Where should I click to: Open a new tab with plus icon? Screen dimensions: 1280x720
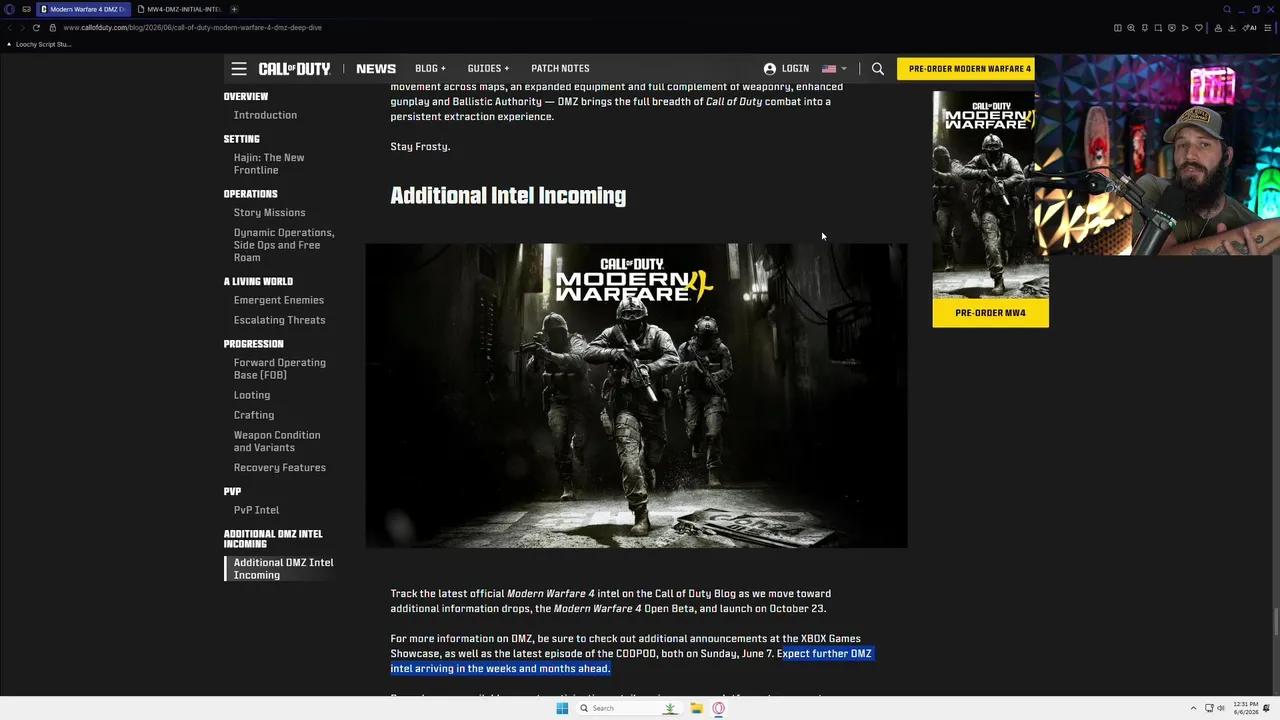coord(234,9)
